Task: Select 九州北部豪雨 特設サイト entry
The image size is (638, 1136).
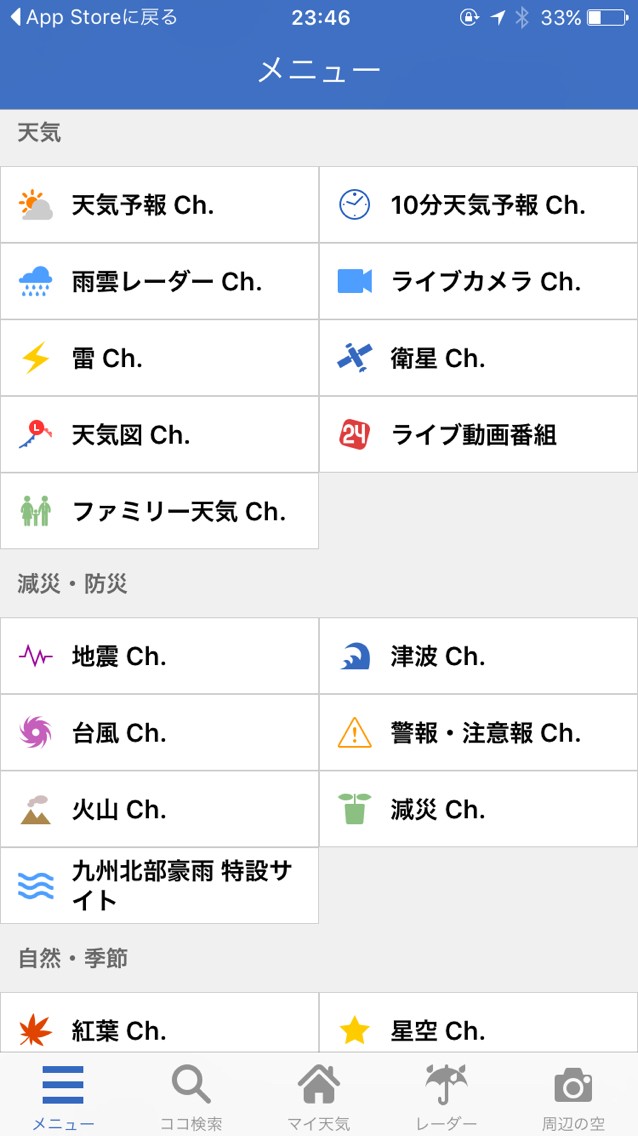Action: pos(160,885)
